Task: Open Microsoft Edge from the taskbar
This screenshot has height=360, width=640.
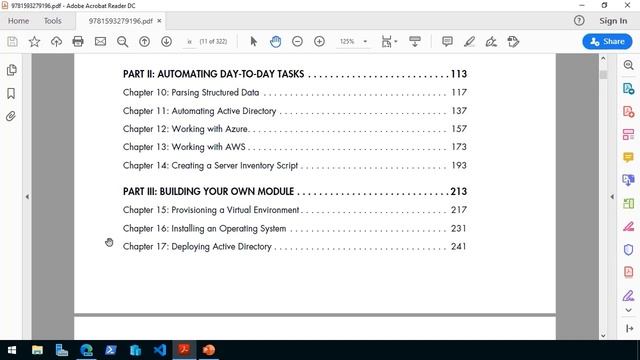Action: coord(86,350)
